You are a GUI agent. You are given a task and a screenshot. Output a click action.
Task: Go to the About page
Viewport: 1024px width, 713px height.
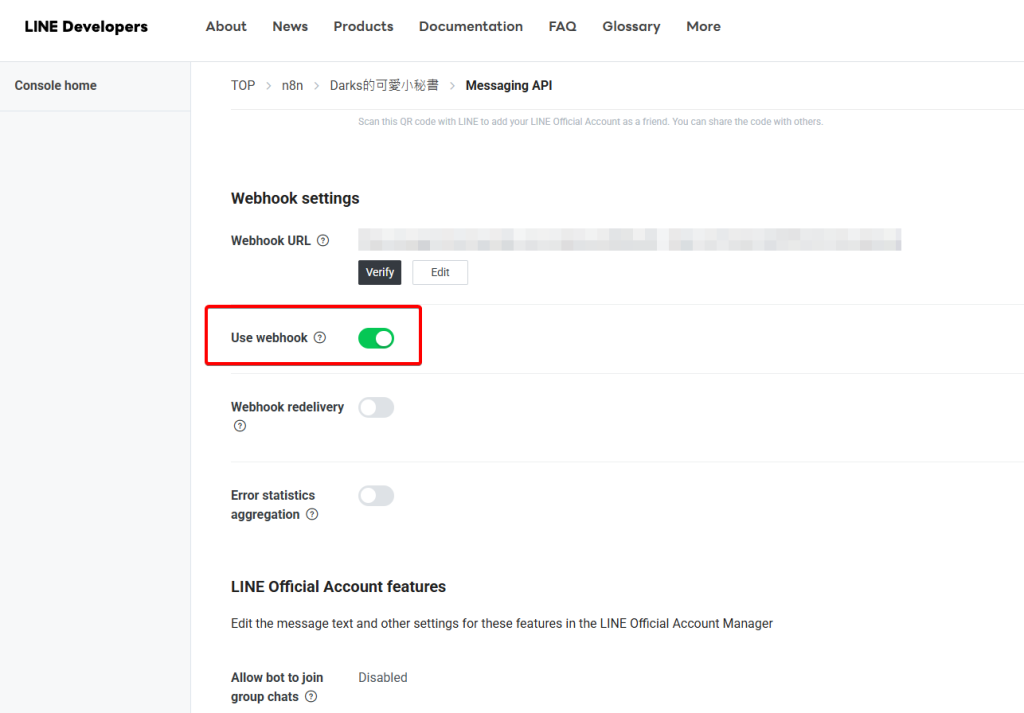tap(226, 27)
